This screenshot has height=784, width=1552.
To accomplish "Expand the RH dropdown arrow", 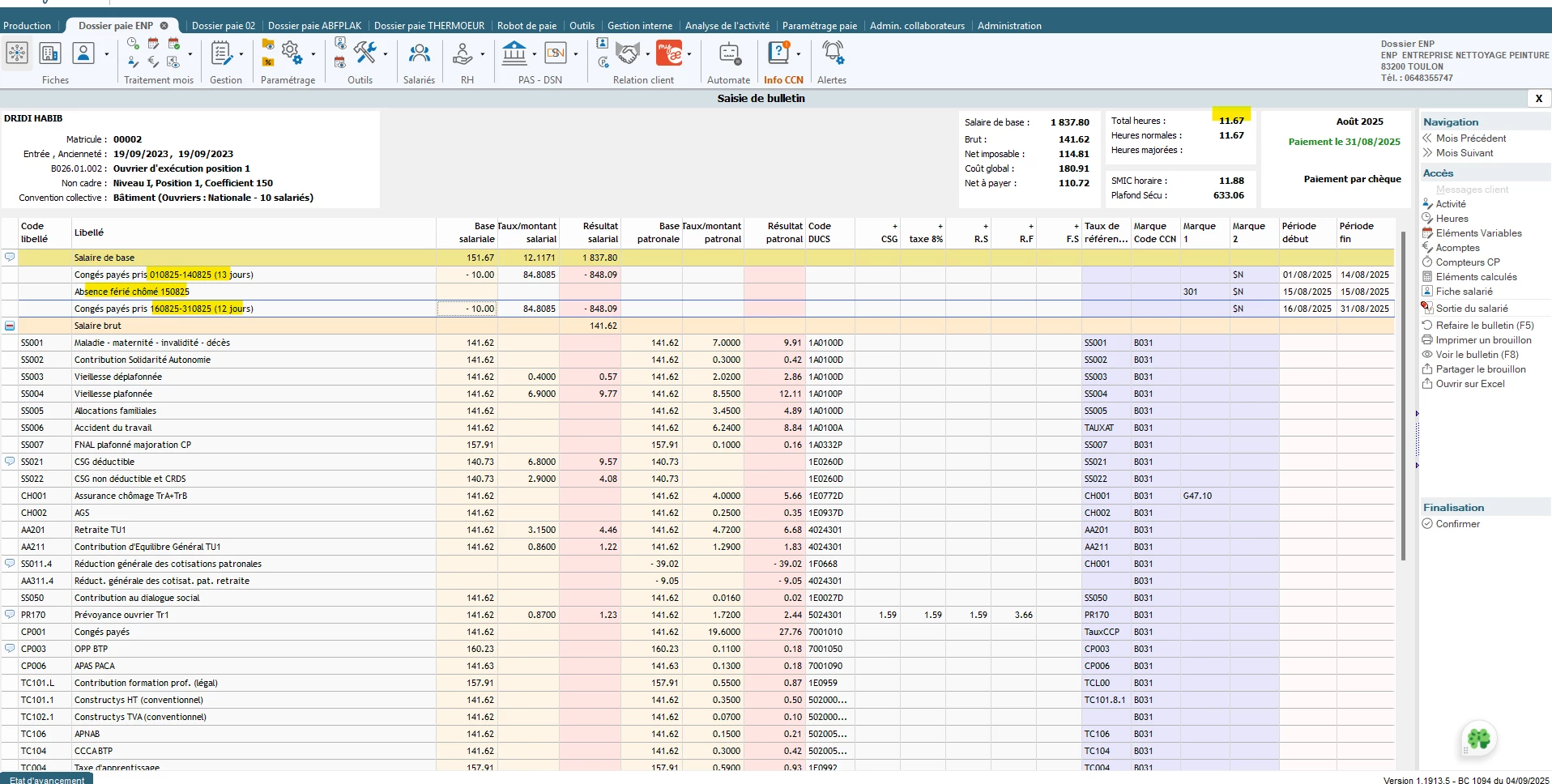I will (483, 55).
